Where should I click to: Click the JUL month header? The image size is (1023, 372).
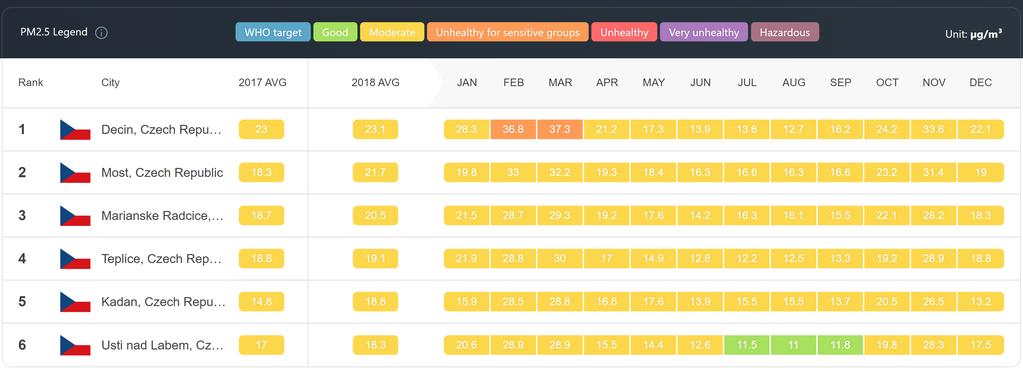point(747,83)
